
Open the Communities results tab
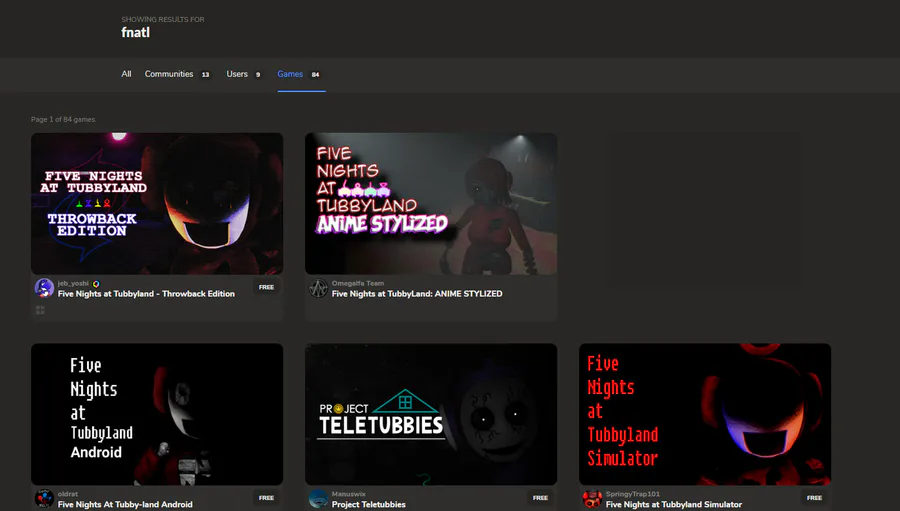[x=177, y=74]
